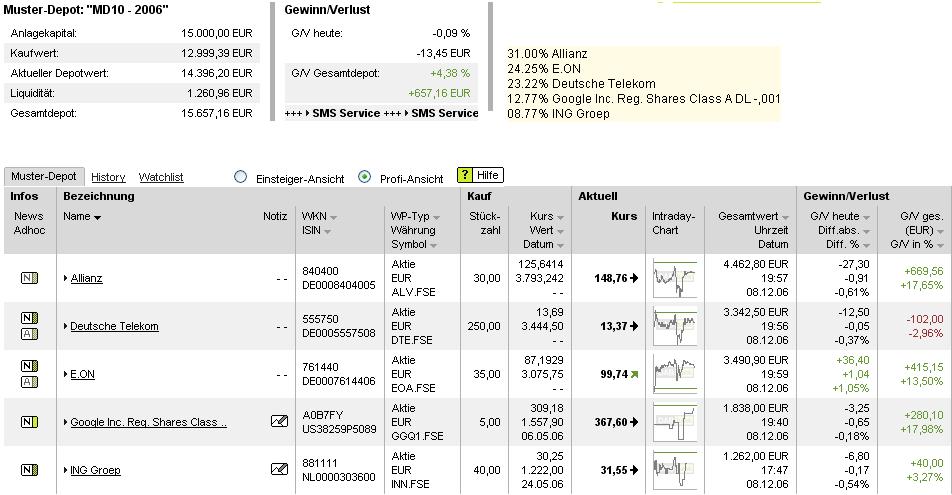Open Allianz intraday chart thumbnail
The image size is (952, 495).
(675, 278)
